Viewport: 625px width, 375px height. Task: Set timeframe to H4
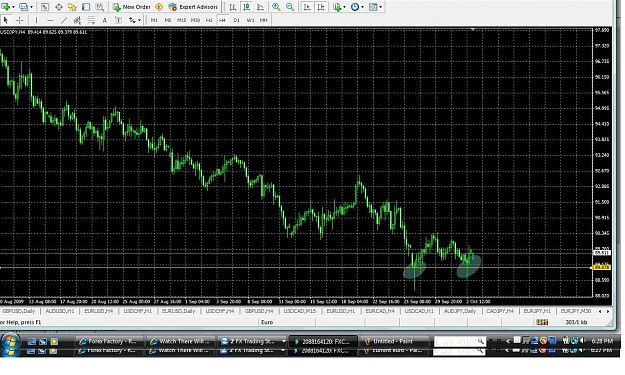[223, 20]
